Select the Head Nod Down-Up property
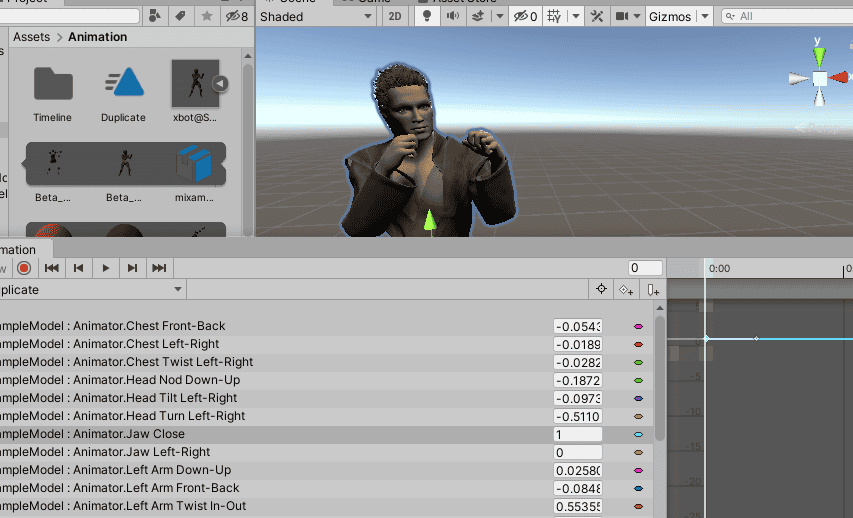 pos(326,380)
